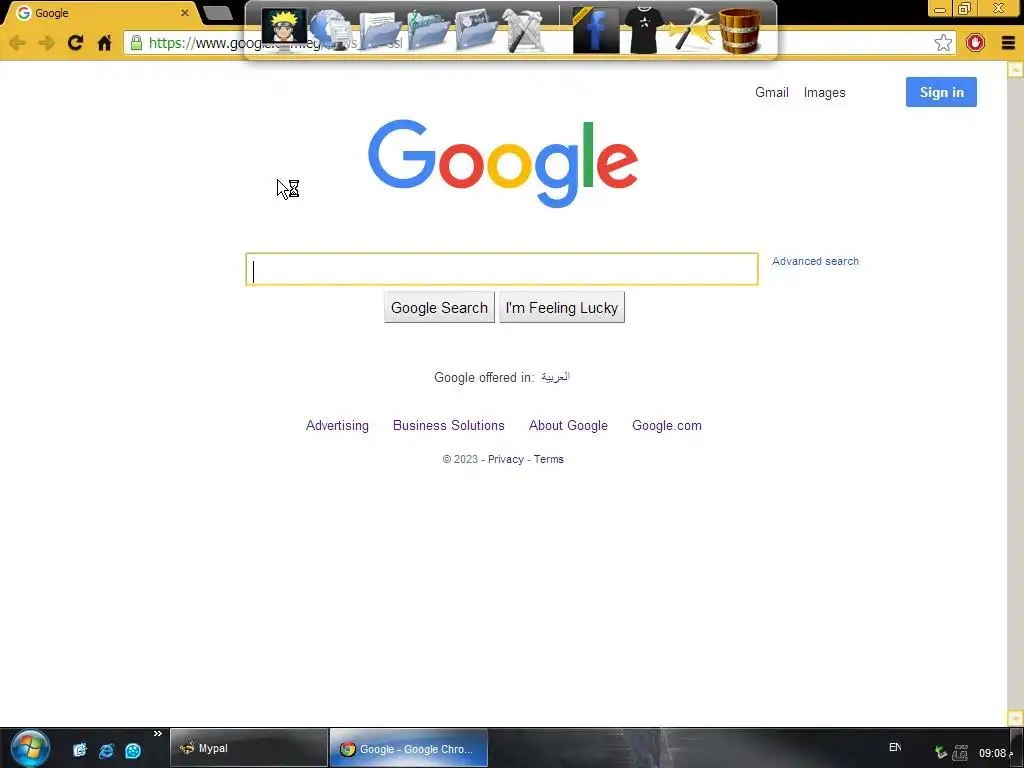Click the scrollbar down arrow

[1016, 718]
